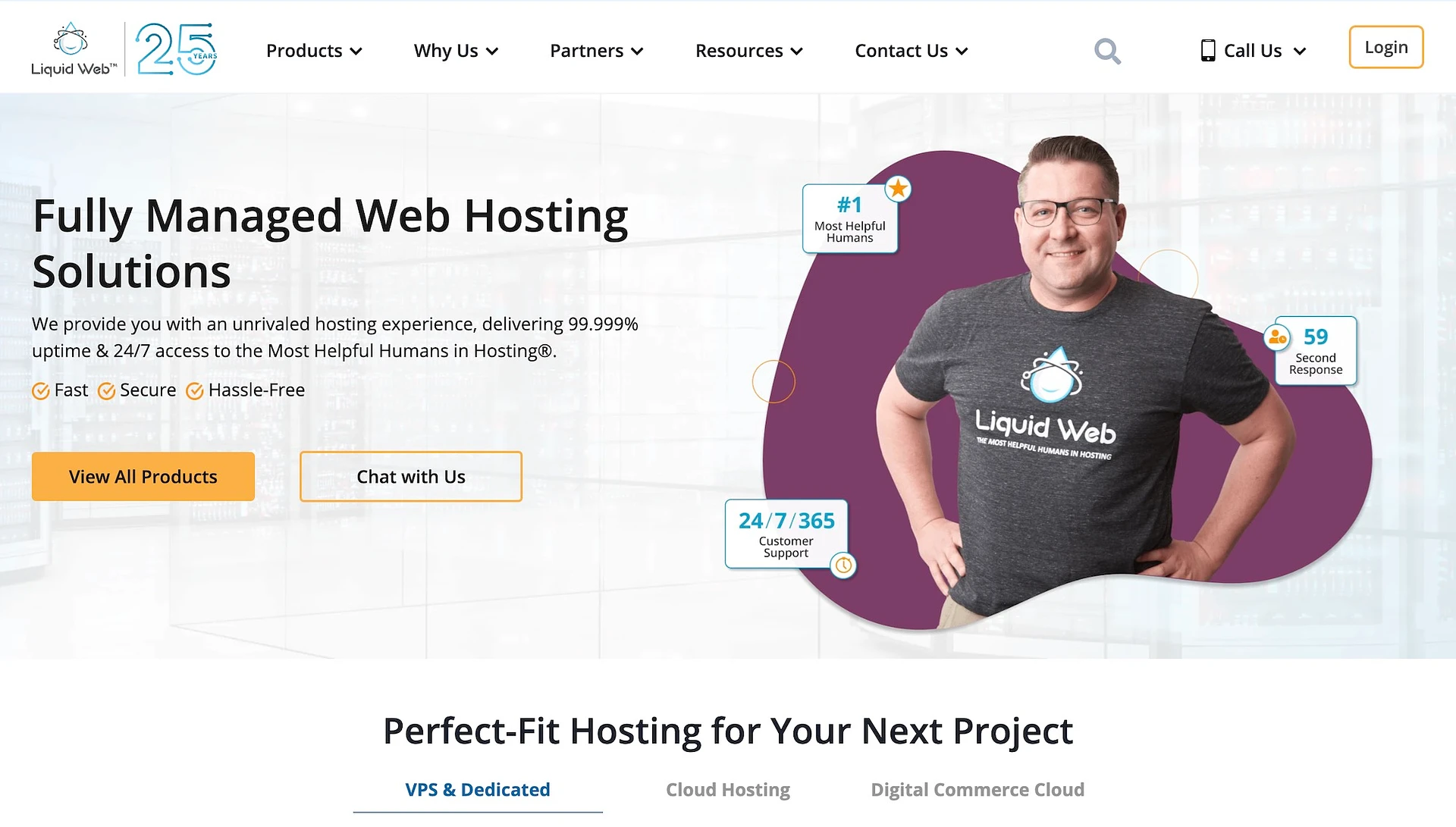The height and width of the screenshot is (827, 1456).
Task: Expand the Partners dropdown menu
Action: pyautogui.click(x=597, y=50)
